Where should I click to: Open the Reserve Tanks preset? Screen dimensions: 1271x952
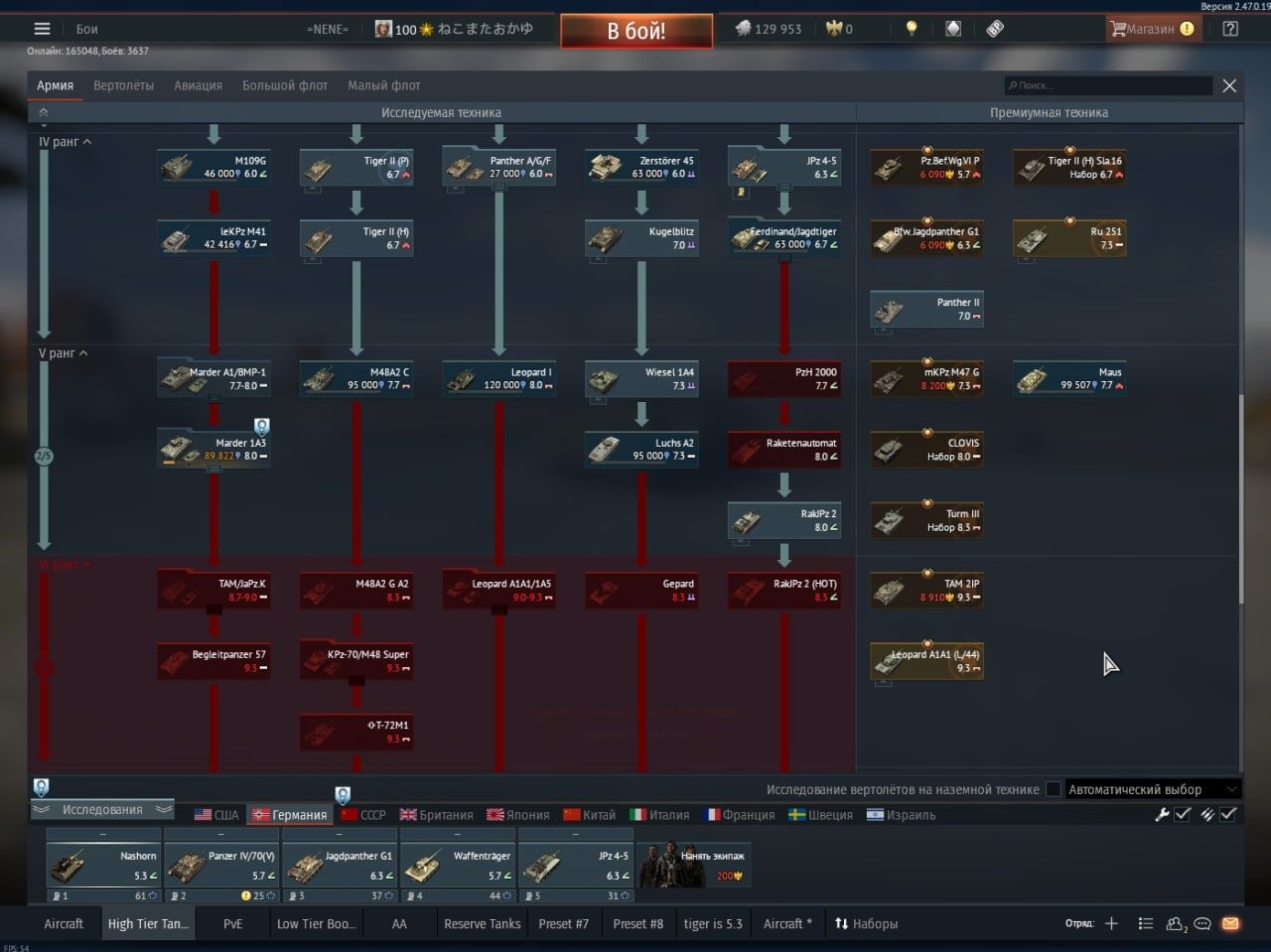coord(482,923)
